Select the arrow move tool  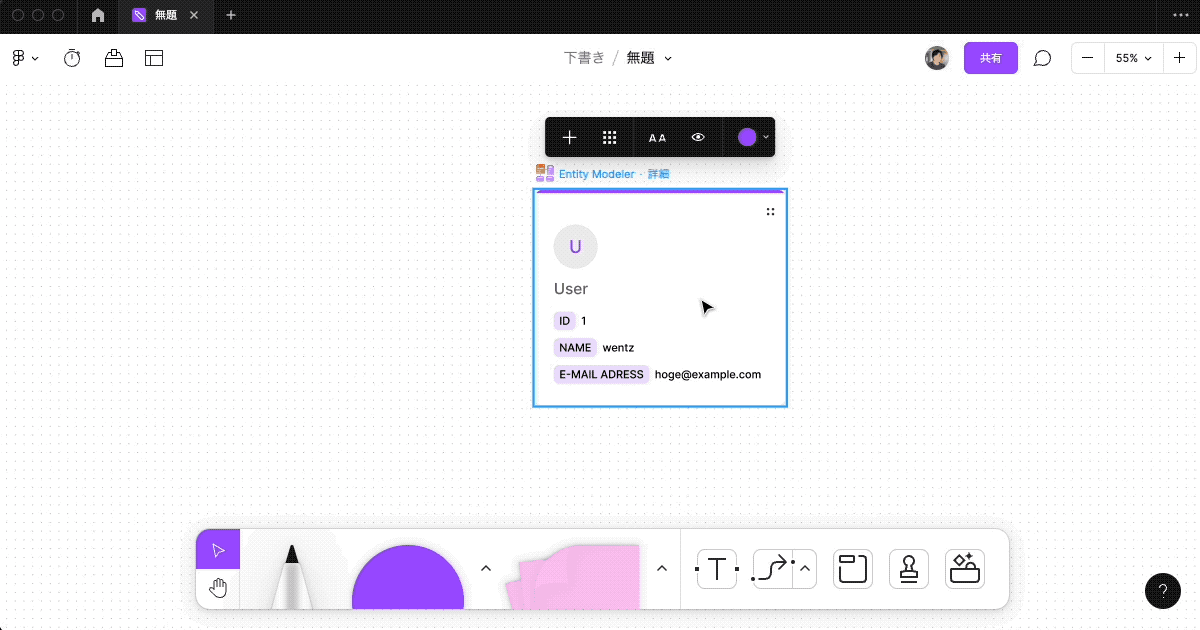pyautogui.click(x=218, y=549)
